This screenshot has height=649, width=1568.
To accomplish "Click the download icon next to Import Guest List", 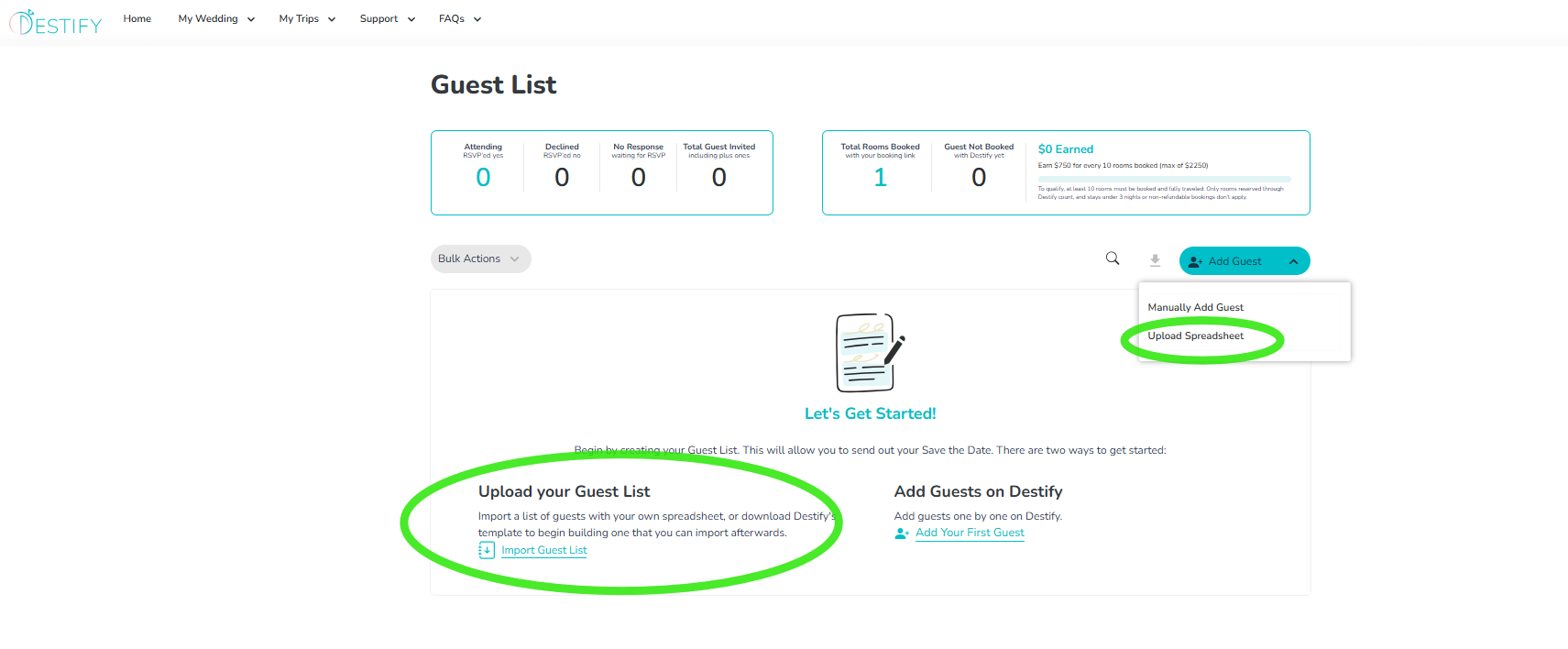I will point(486,549).
